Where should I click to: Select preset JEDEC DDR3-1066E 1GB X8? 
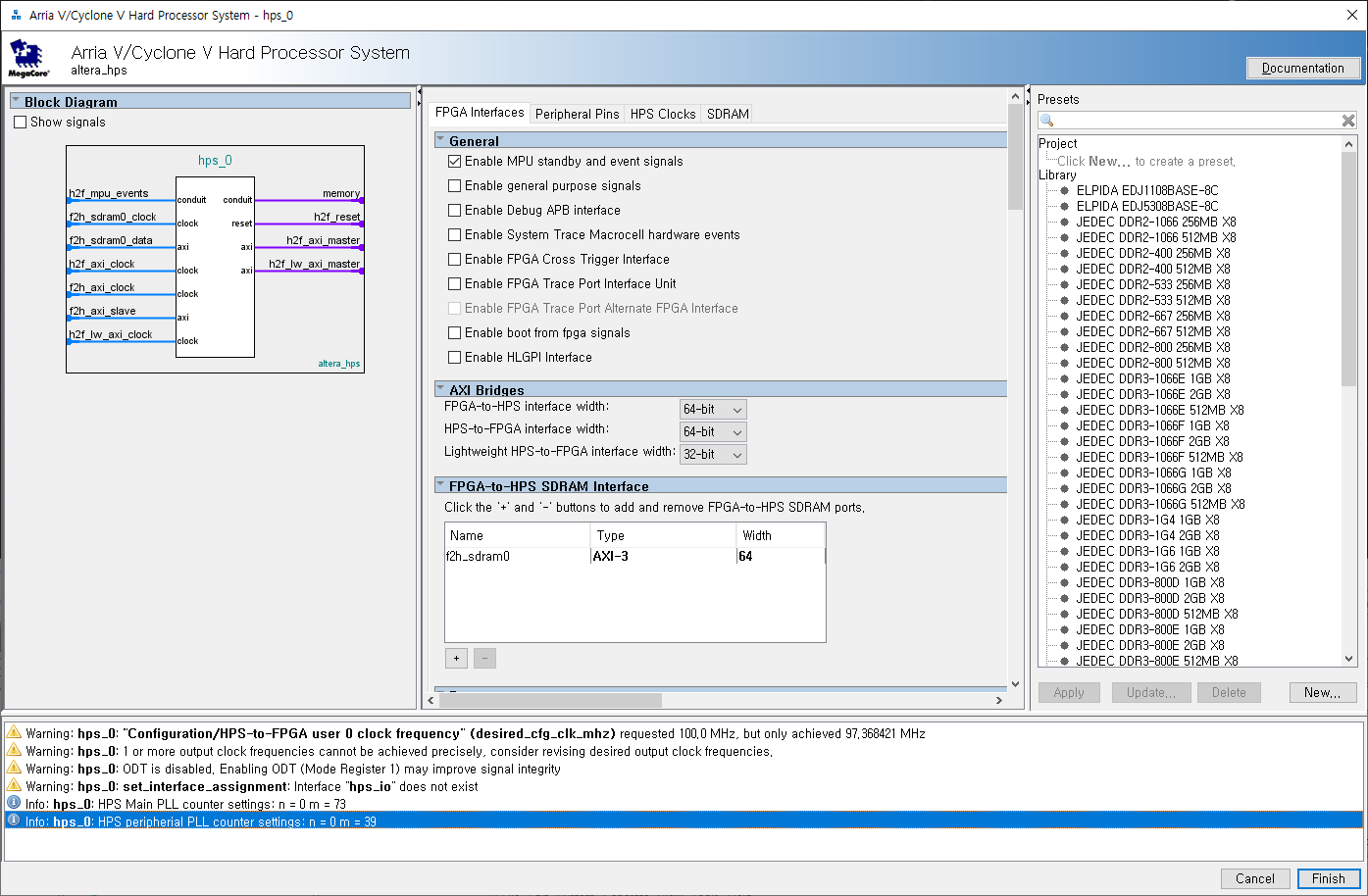(x=1152, y=378)
